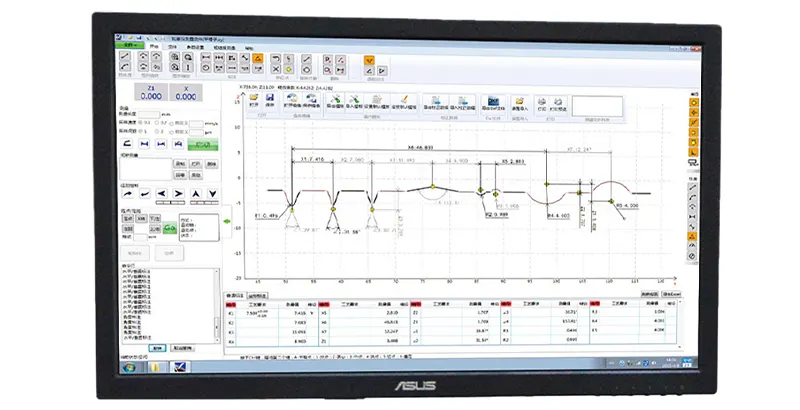The height and width of the screenshot is (410, 800).
Task: Click the Z1 coordinate readout display
Action: (150, 95)
